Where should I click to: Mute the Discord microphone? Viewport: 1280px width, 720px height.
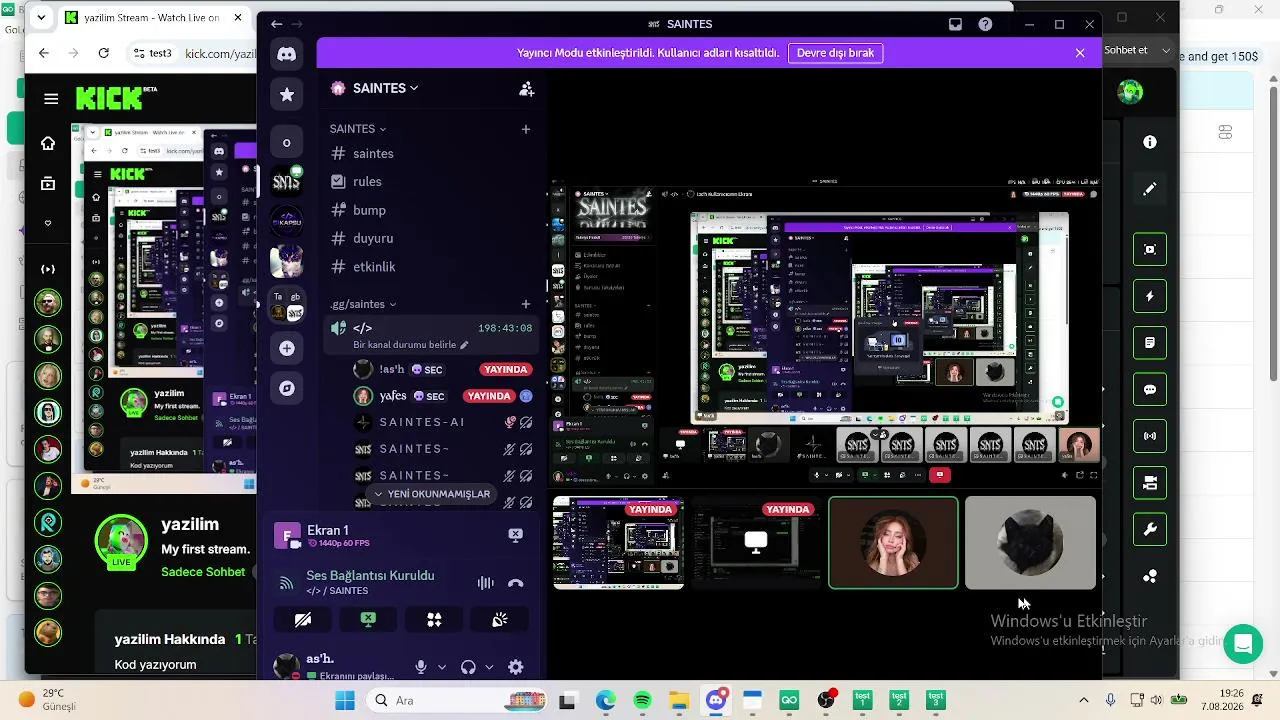tap(421, 667)
